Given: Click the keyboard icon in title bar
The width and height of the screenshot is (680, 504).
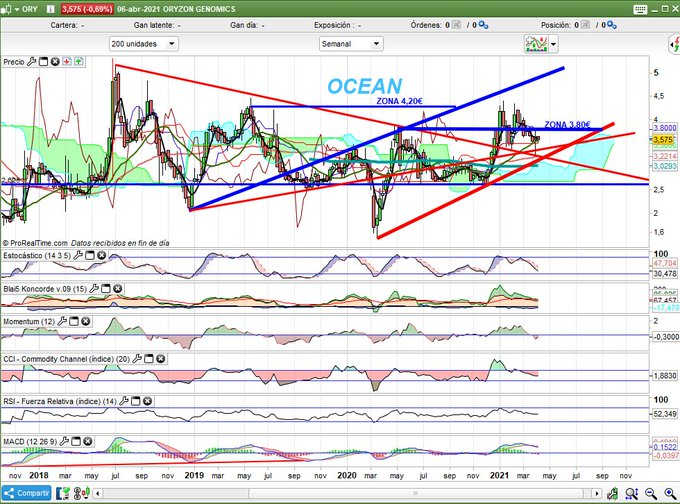Looking at the screenshot, I should coord(640,9).
